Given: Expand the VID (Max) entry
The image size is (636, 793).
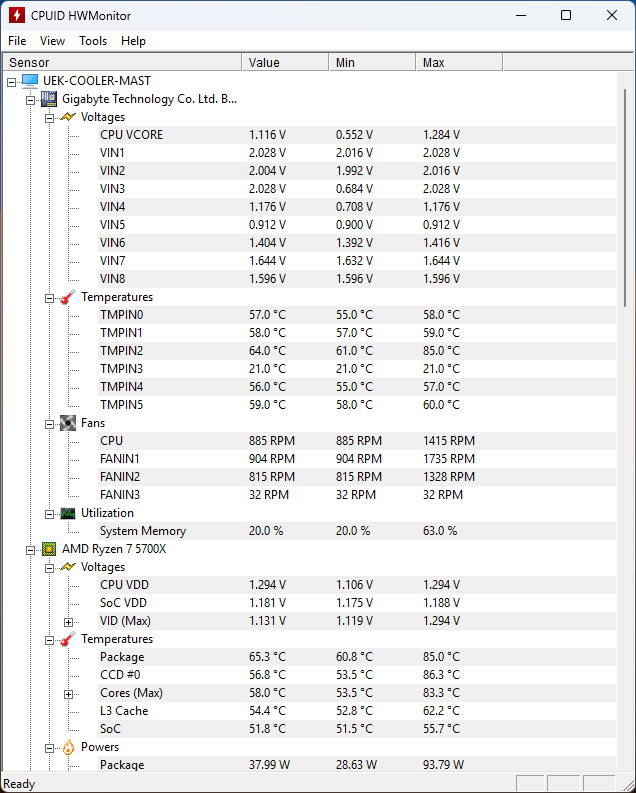Looking at the screenshot, I should tap(69, 622).
